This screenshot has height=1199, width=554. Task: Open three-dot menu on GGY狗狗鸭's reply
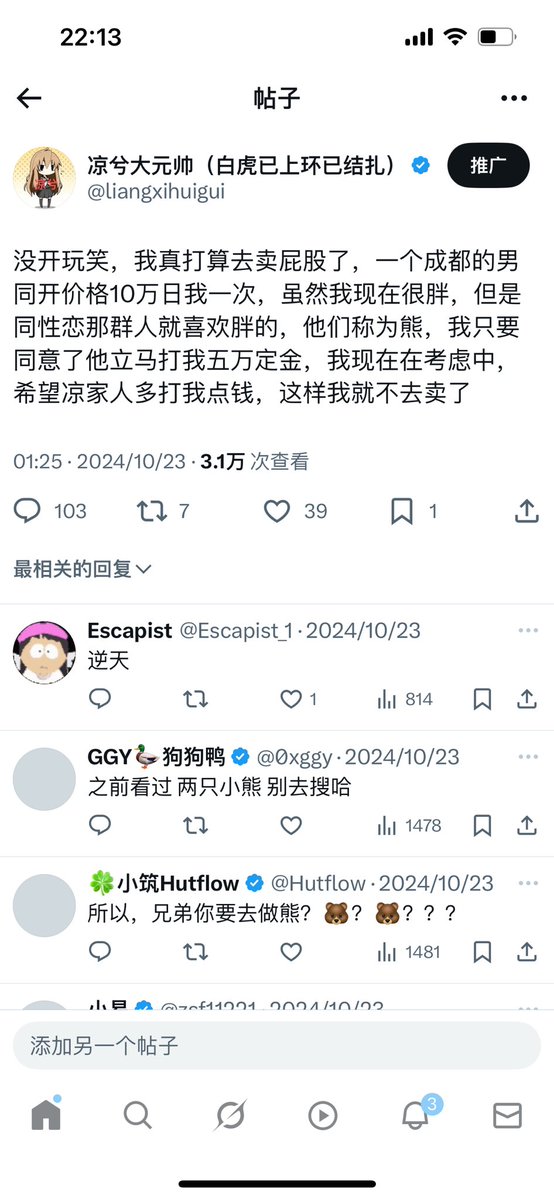tap(528, 756)
